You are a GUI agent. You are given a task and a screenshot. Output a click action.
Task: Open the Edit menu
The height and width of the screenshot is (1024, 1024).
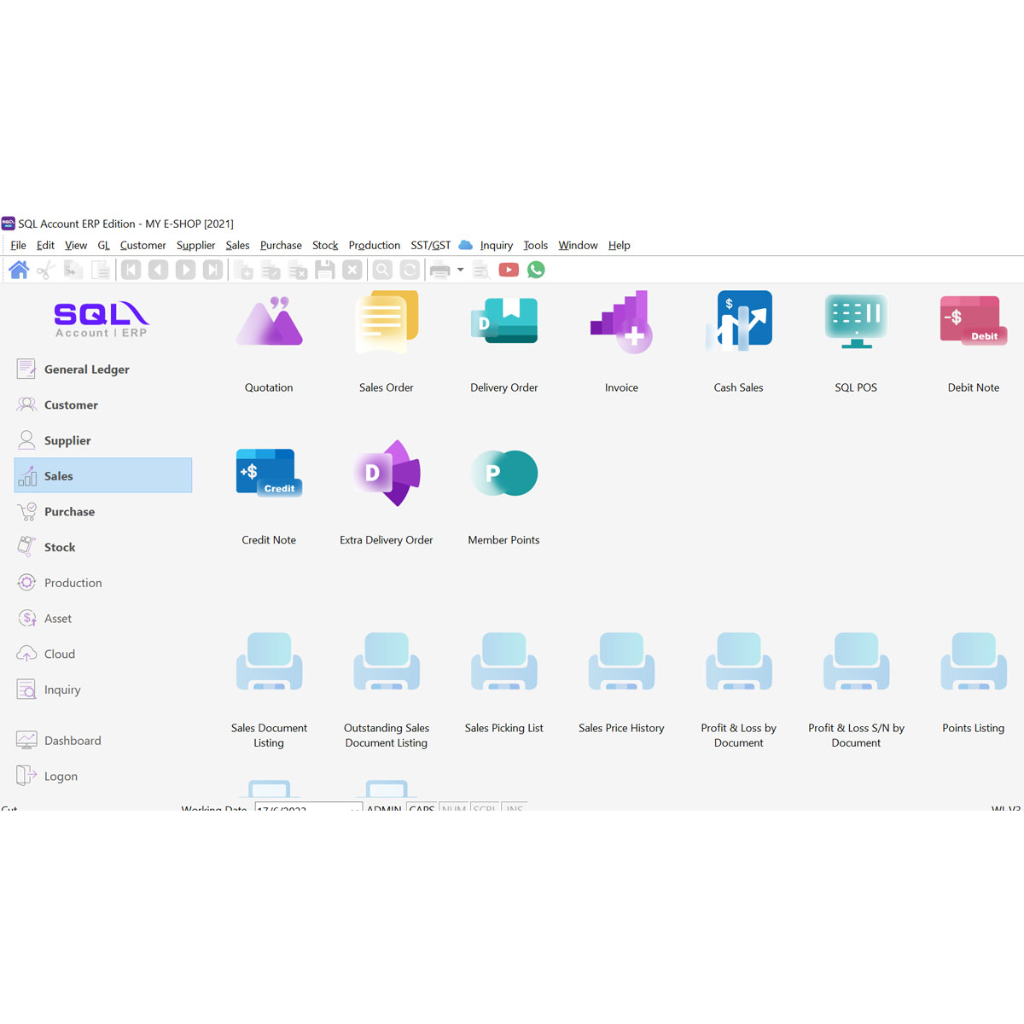click(x=45, y=246)
